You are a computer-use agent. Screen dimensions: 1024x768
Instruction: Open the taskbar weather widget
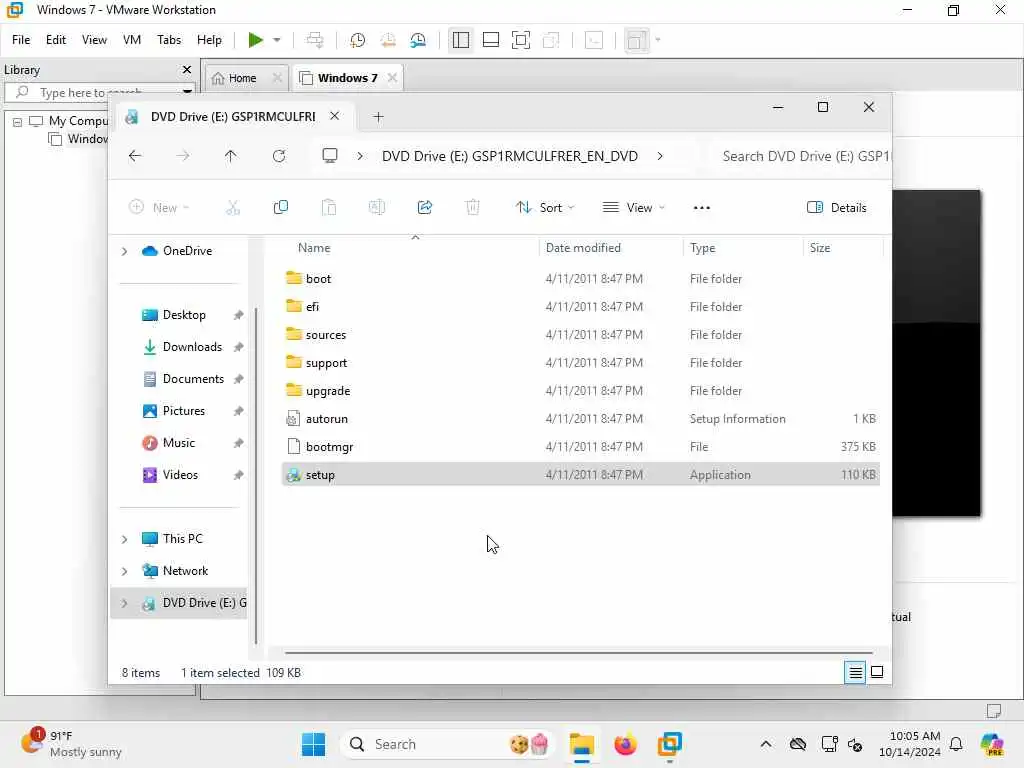71,744
